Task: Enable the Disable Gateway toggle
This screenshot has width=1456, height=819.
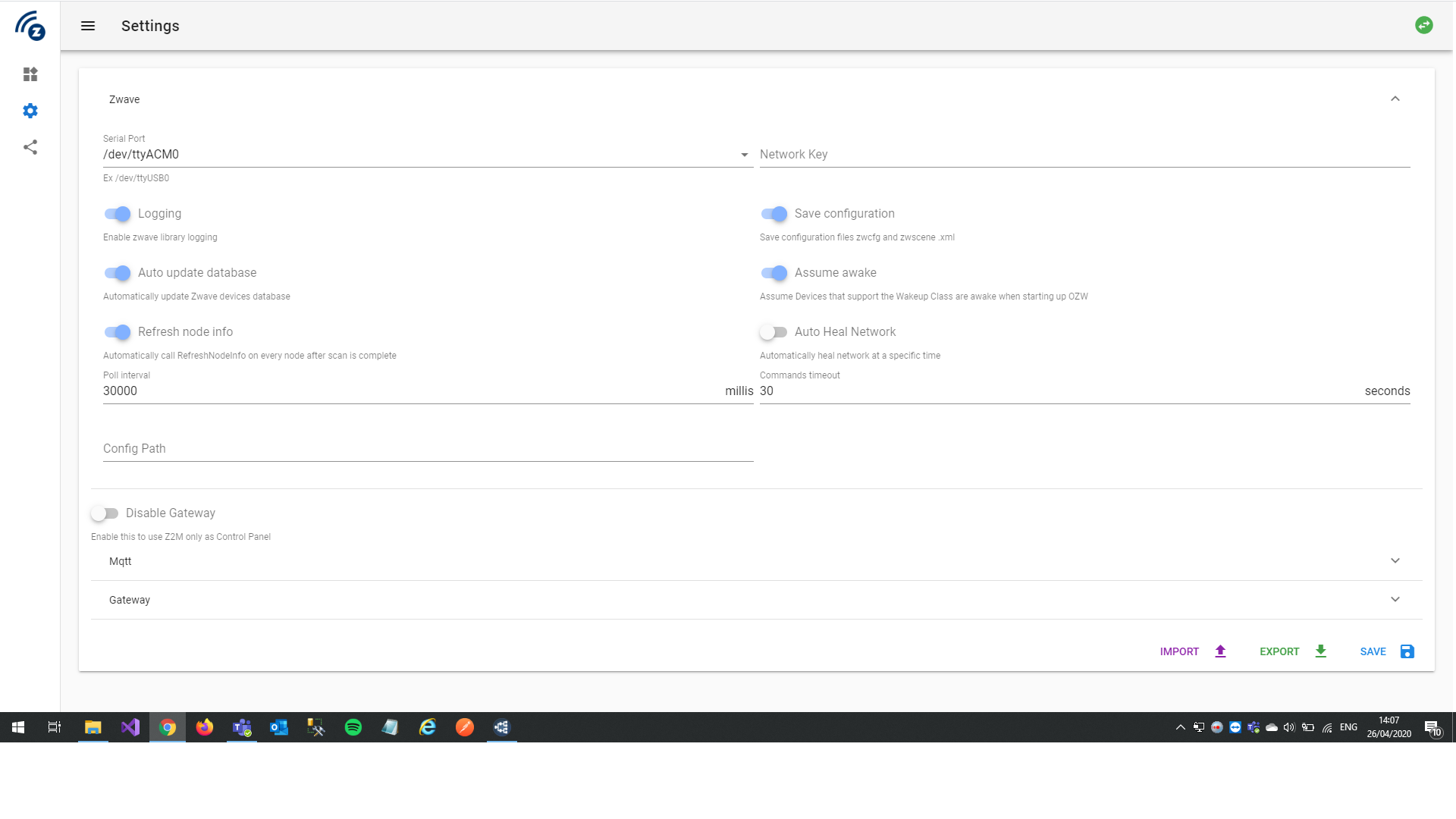Action: point(105,513)
